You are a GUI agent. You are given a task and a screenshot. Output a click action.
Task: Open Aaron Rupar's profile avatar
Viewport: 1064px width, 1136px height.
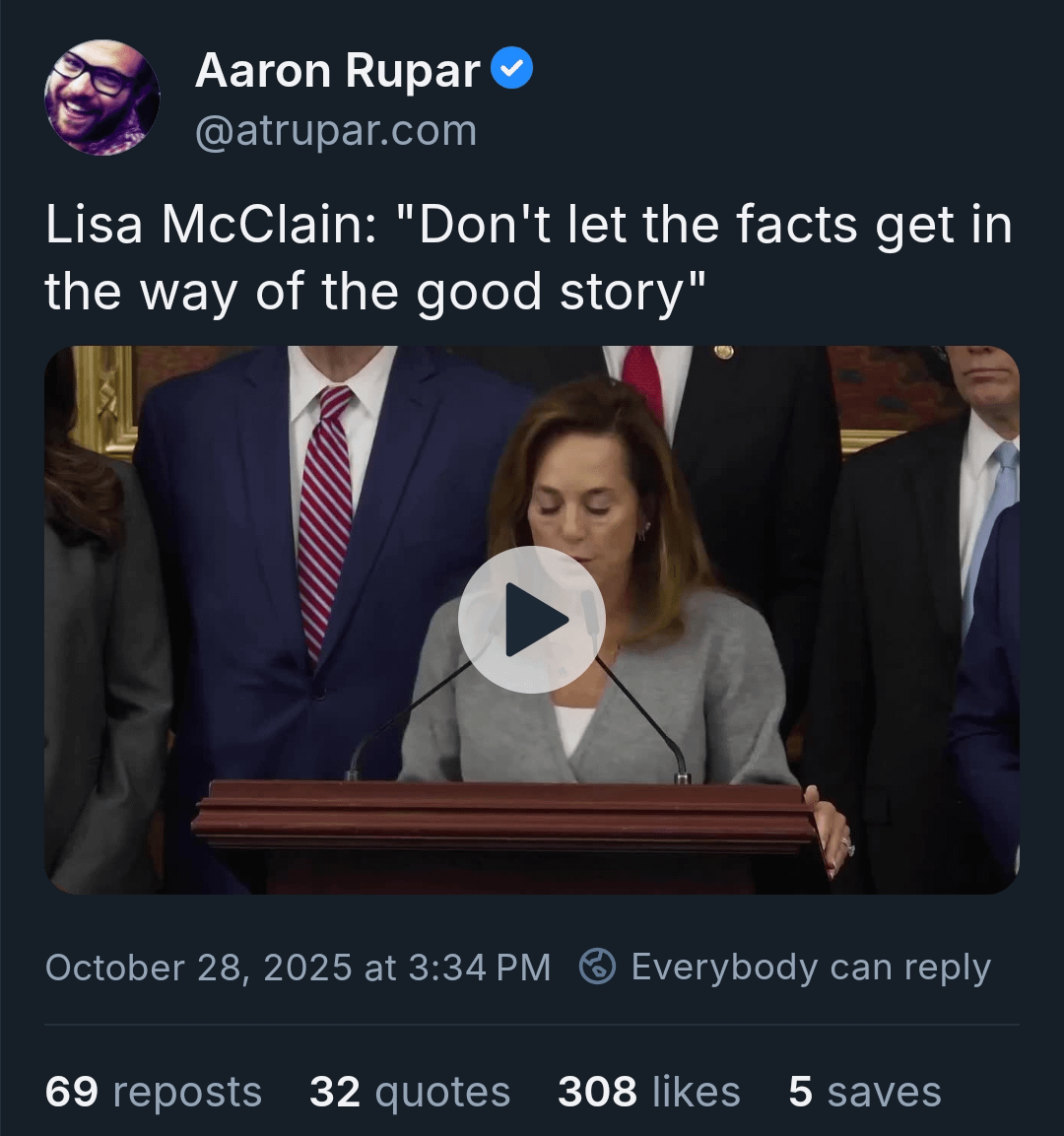pyautogui.click(x=101, y=98)
